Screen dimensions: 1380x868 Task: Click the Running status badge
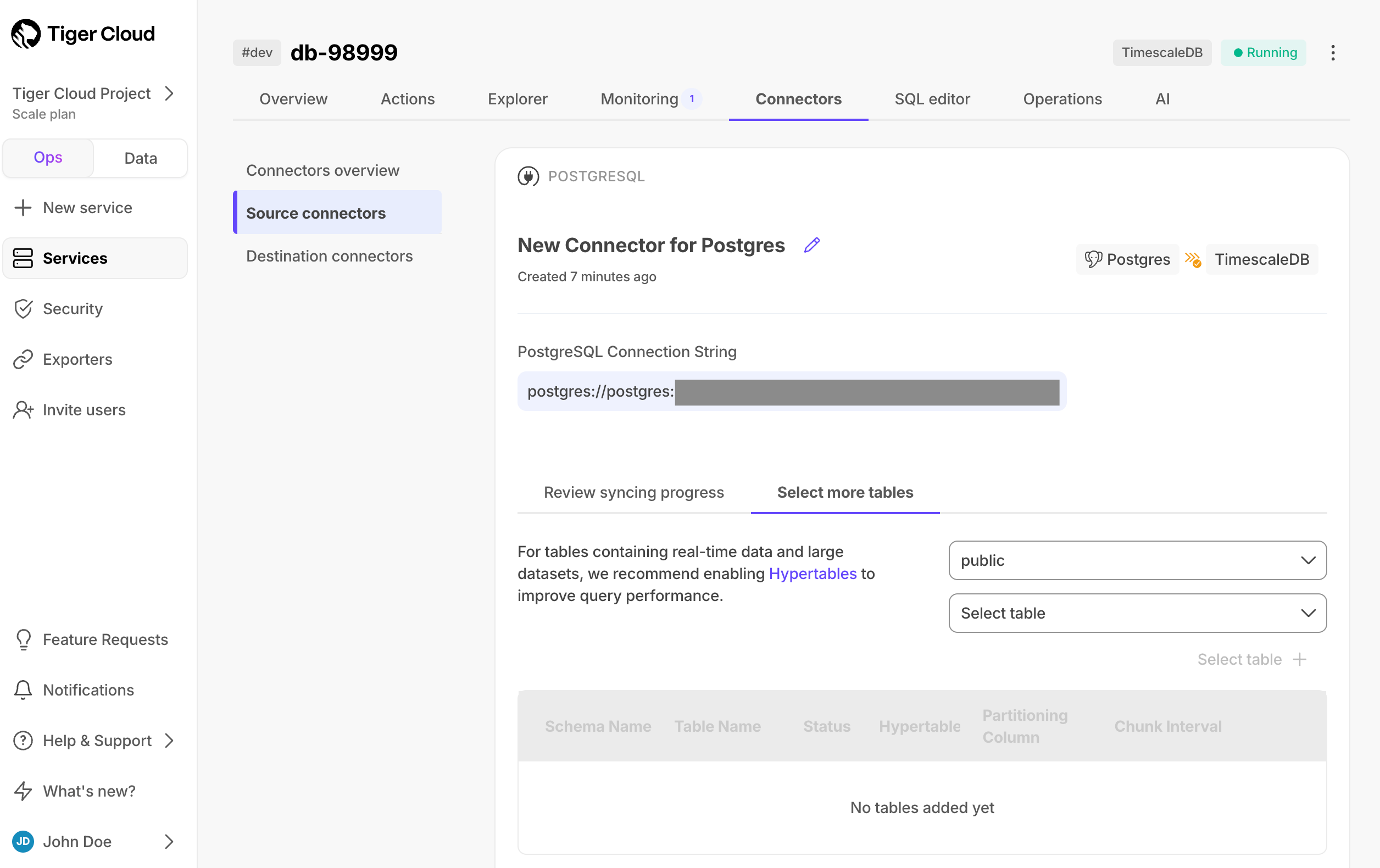point(1263,53)
